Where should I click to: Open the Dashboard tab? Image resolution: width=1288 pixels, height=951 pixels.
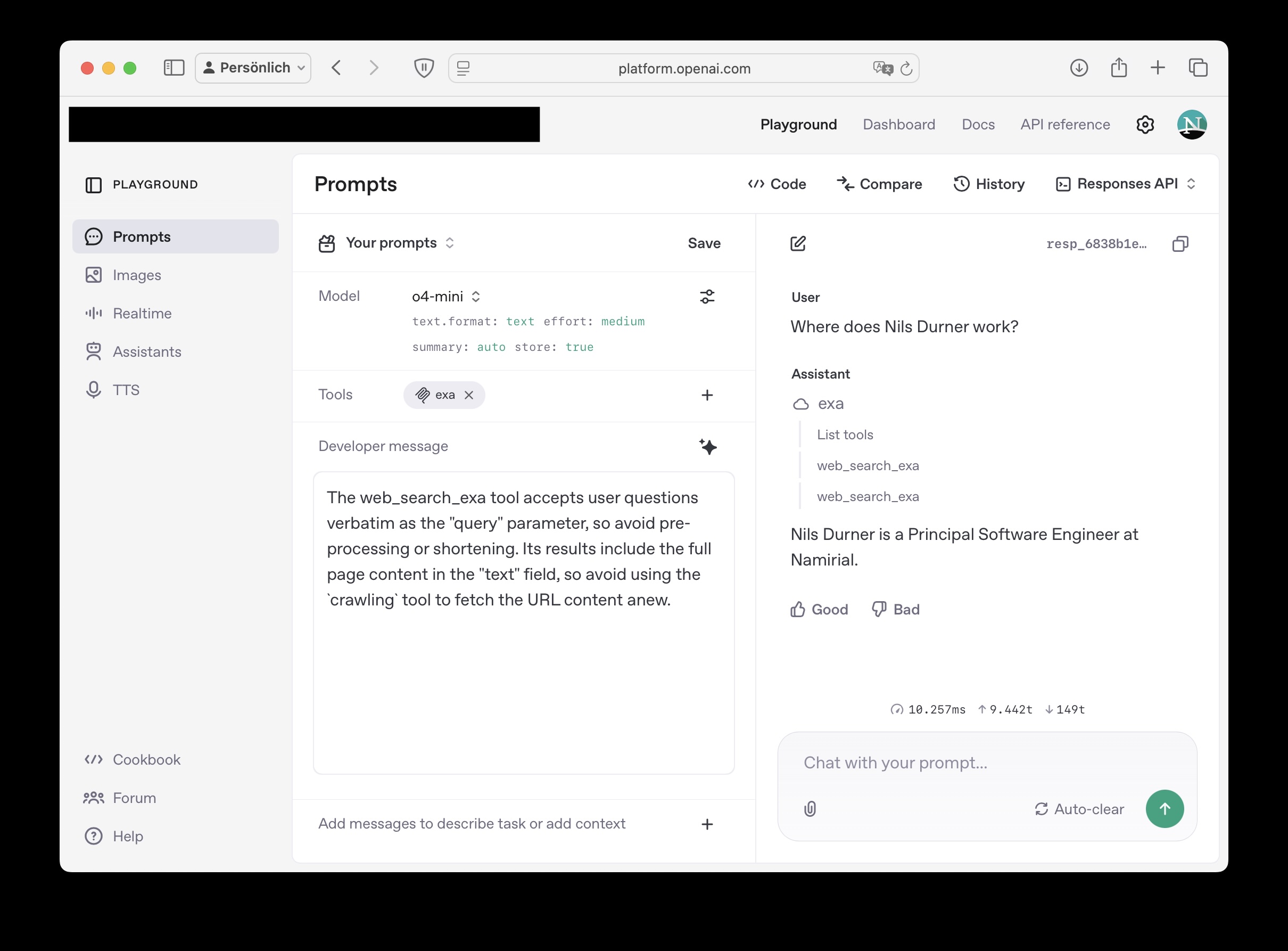pyautogui.click(x=899, y=125)
